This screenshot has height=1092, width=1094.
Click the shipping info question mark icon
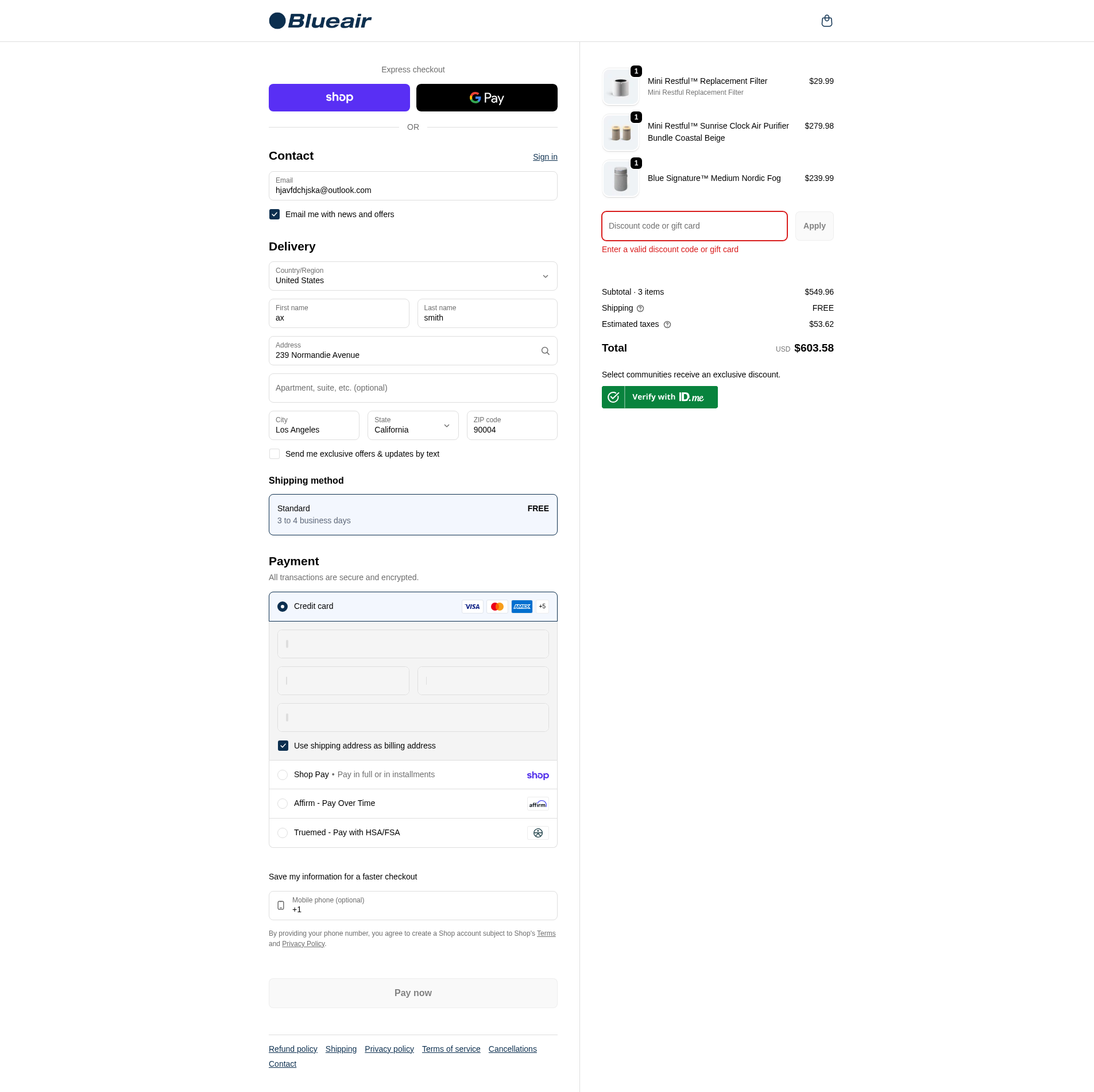click(640, 308)
